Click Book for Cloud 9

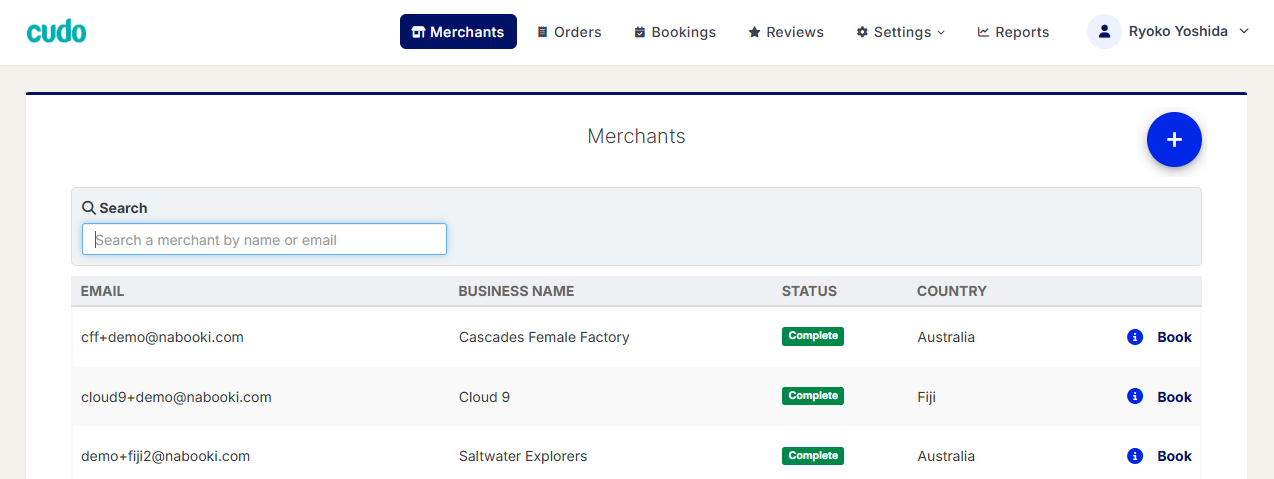coord(1174,397)
